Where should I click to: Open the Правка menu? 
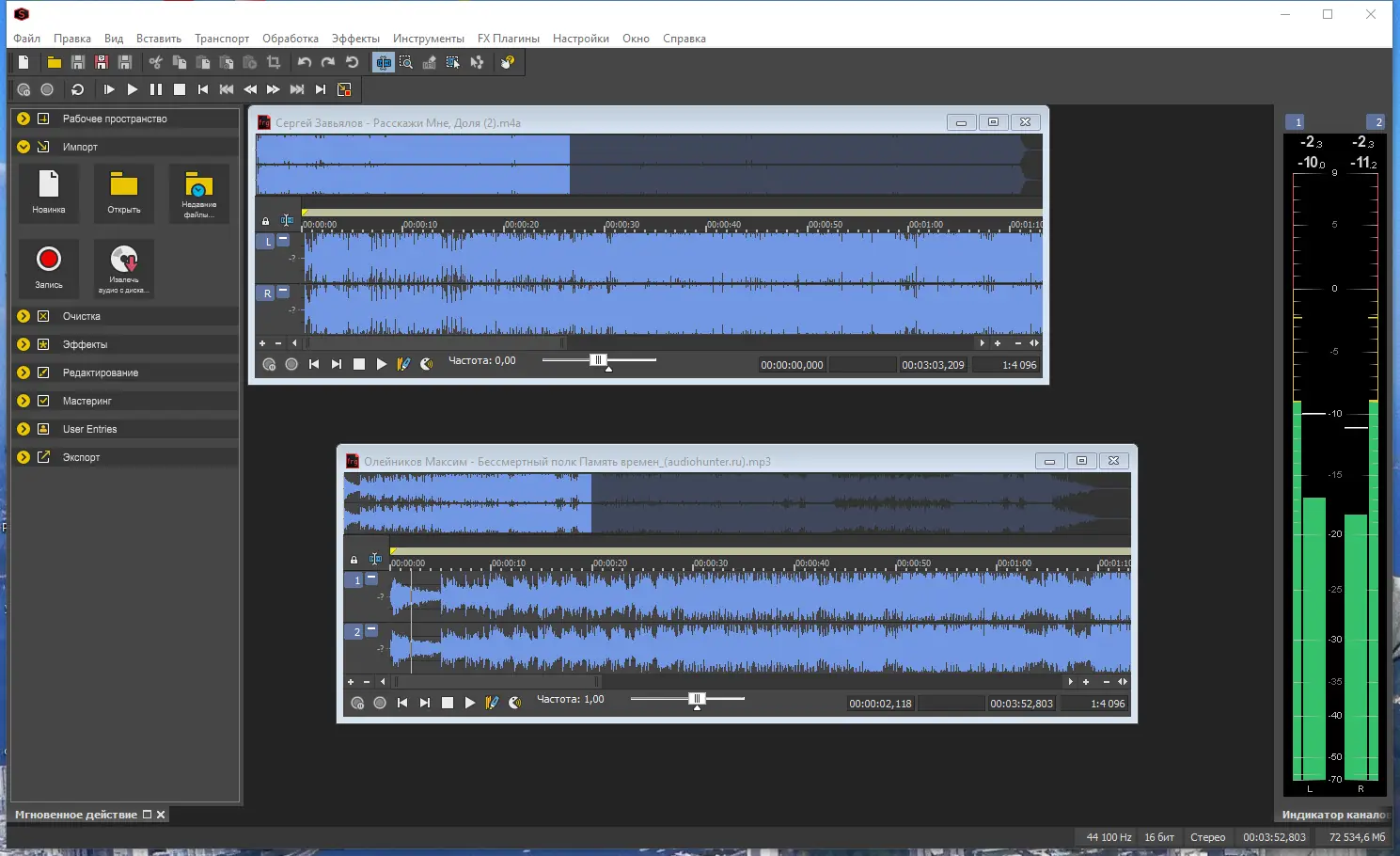[x=72, y=39]
